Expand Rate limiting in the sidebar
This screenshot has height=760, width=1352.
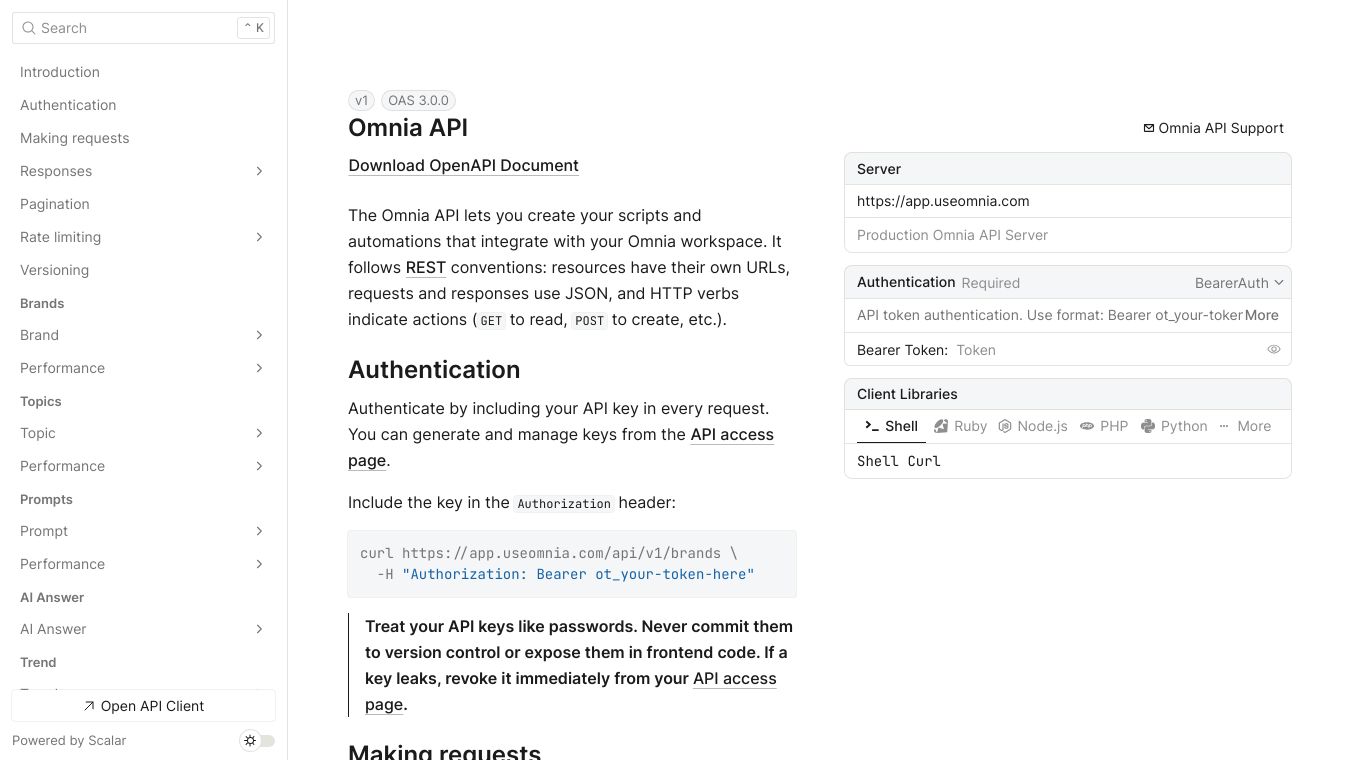pos(259,237)
